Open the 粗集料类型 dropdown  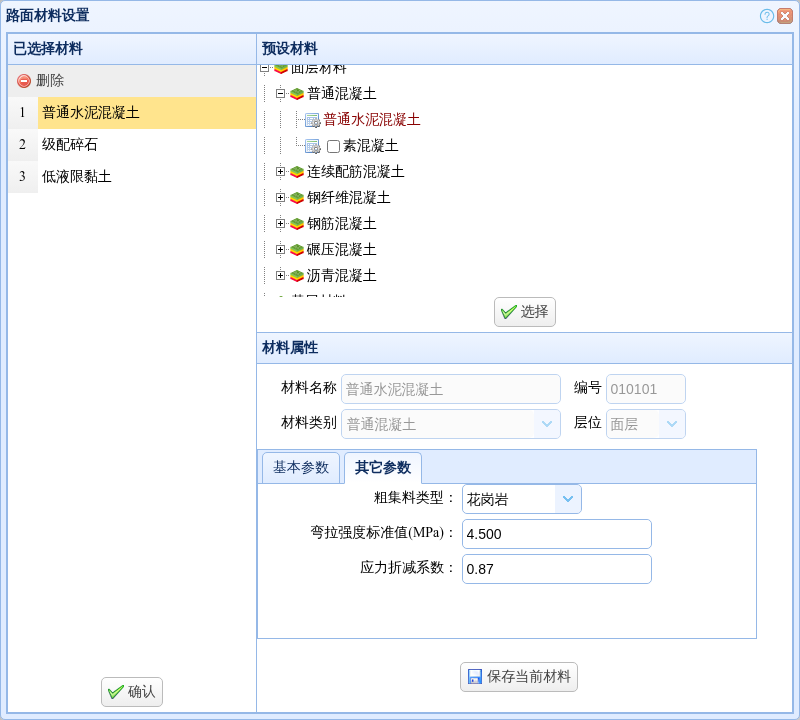tap(568, 499)
